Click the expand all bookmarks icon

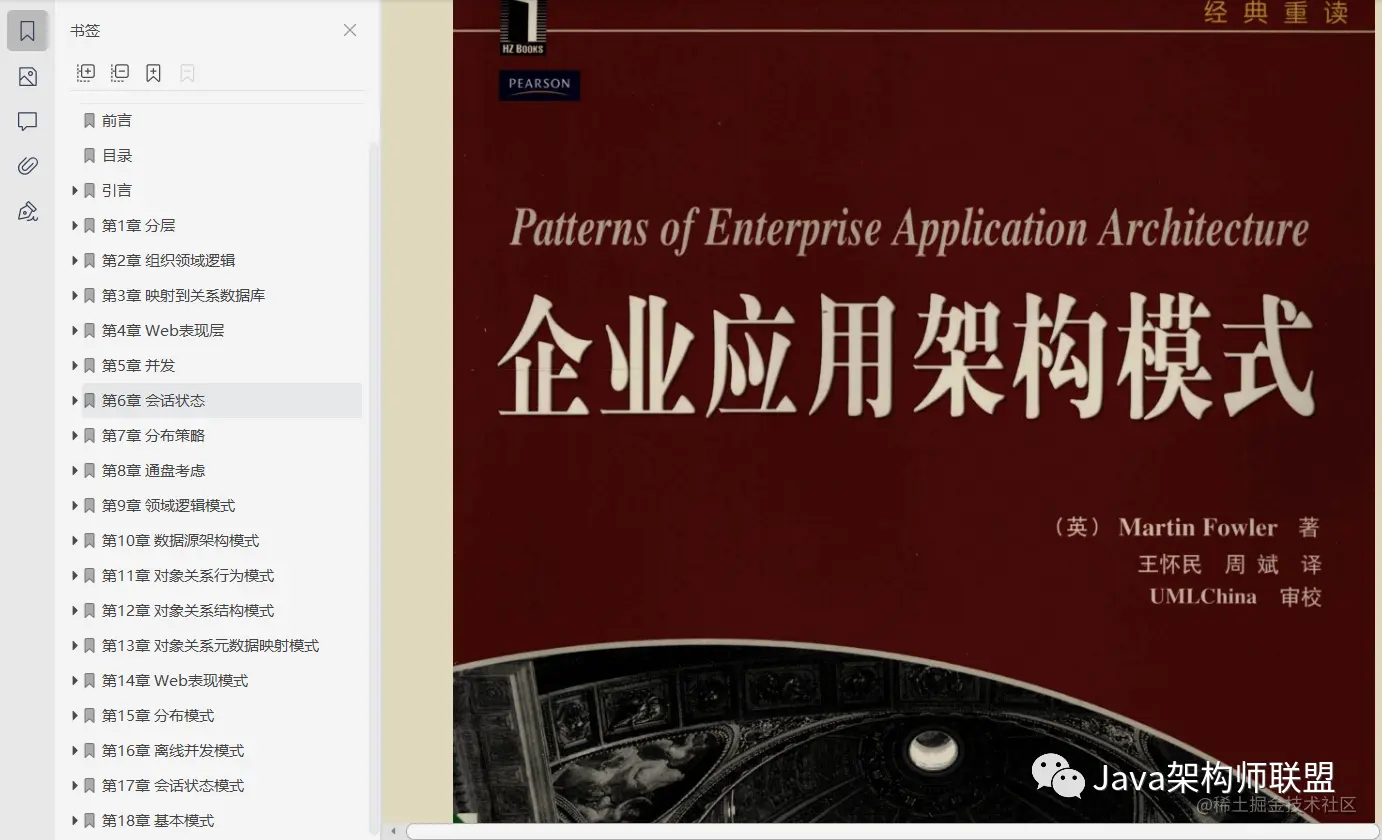point(86,73)
